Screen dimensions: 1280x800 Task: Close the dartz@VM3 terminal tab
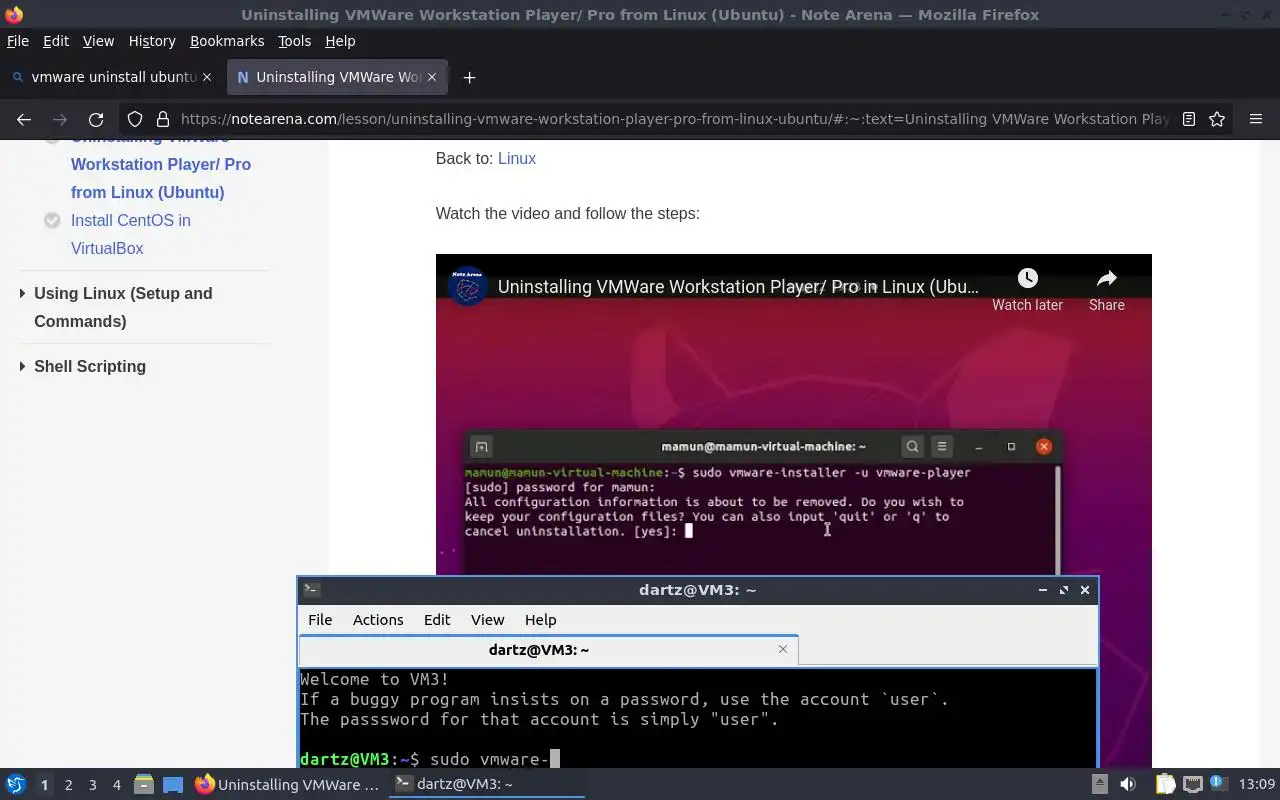point(783,649)
